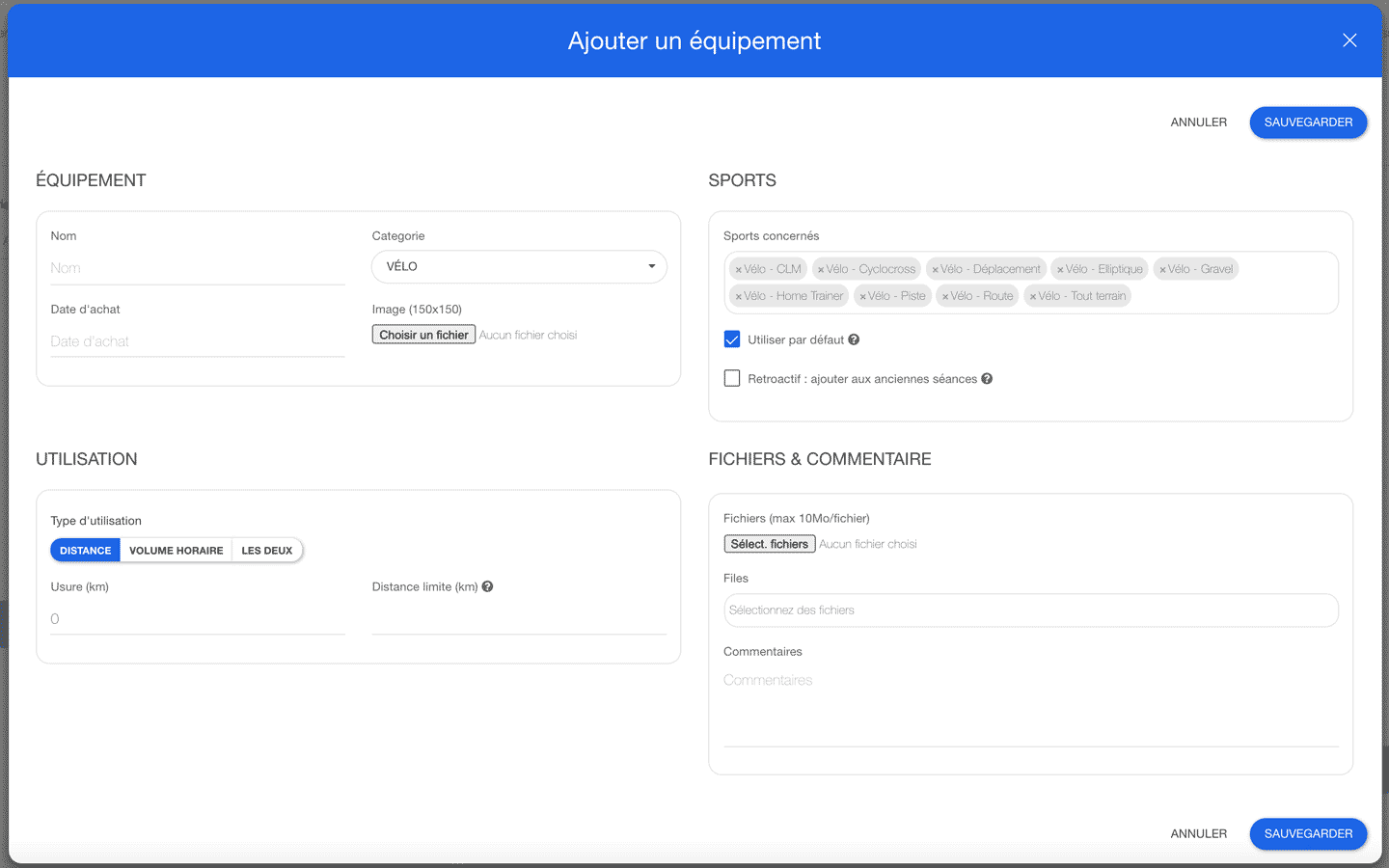Remove the Vélo - Gravel tag
This screenshot has height=868, width=1389.
(x=1162, y=270)
